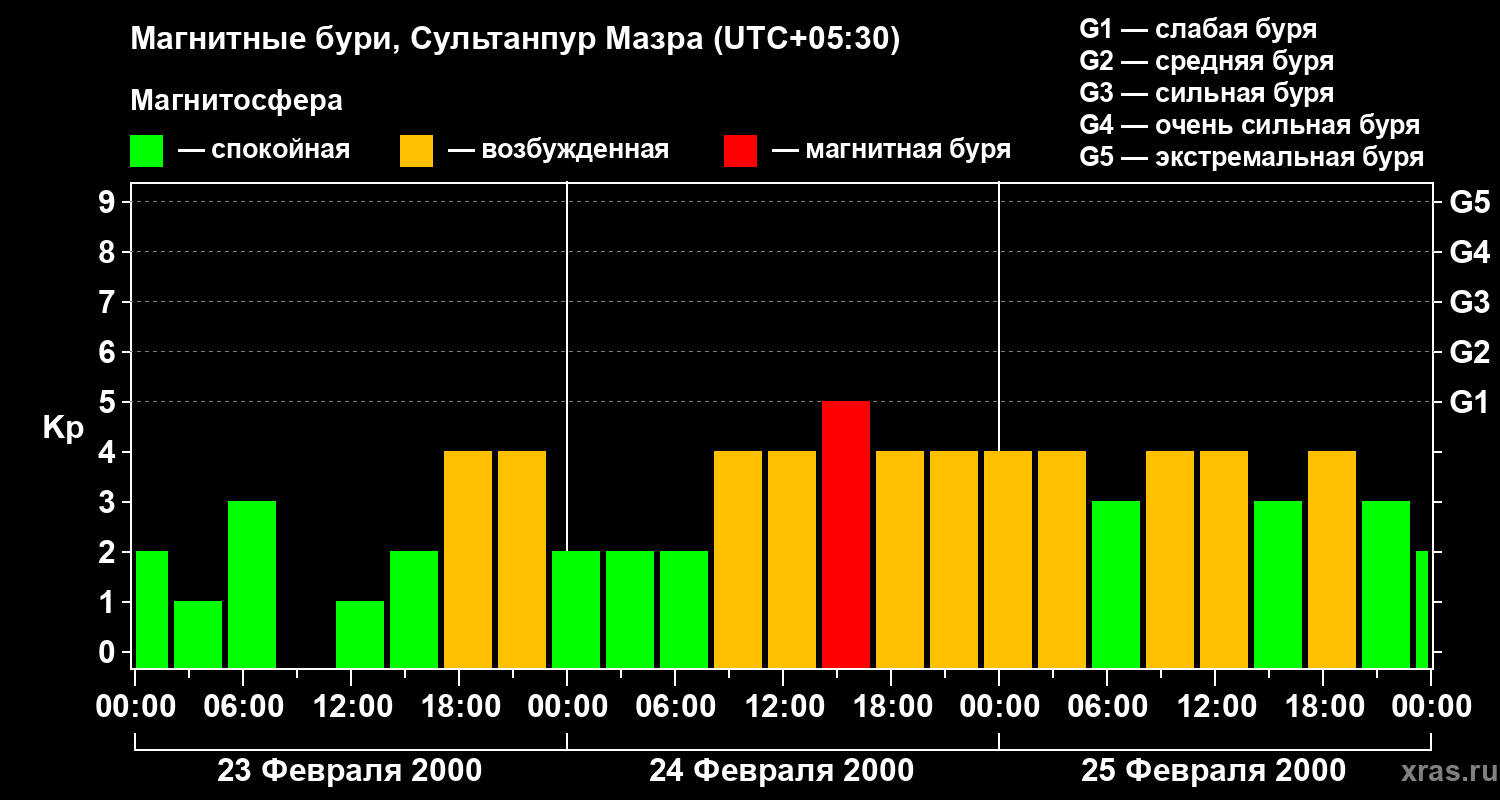Select the green Kp 2 bar at 15:00 on 23 February

(x=414, y=609)
